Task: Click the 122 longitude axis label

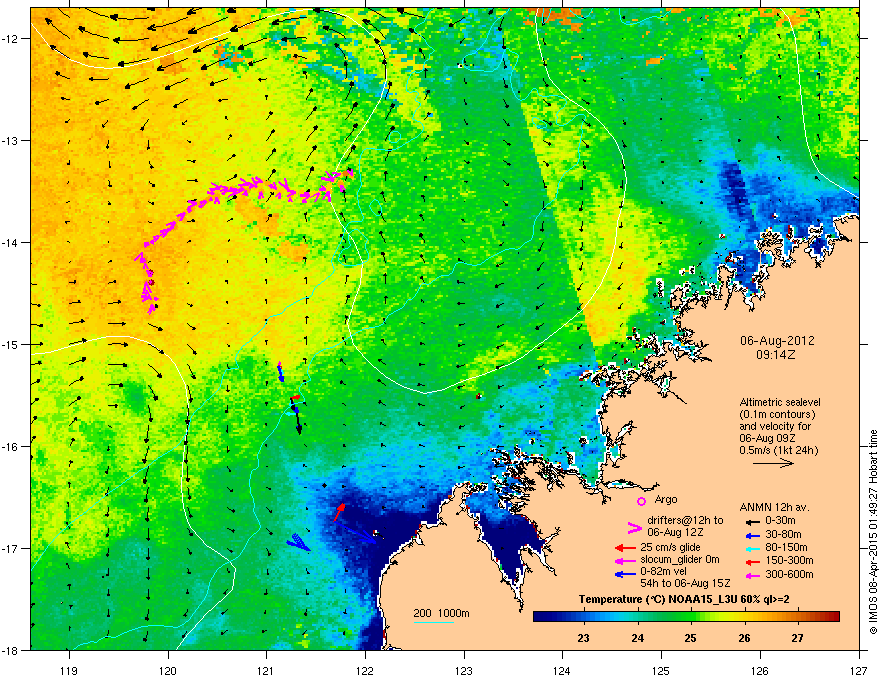Action: point(365,670)
